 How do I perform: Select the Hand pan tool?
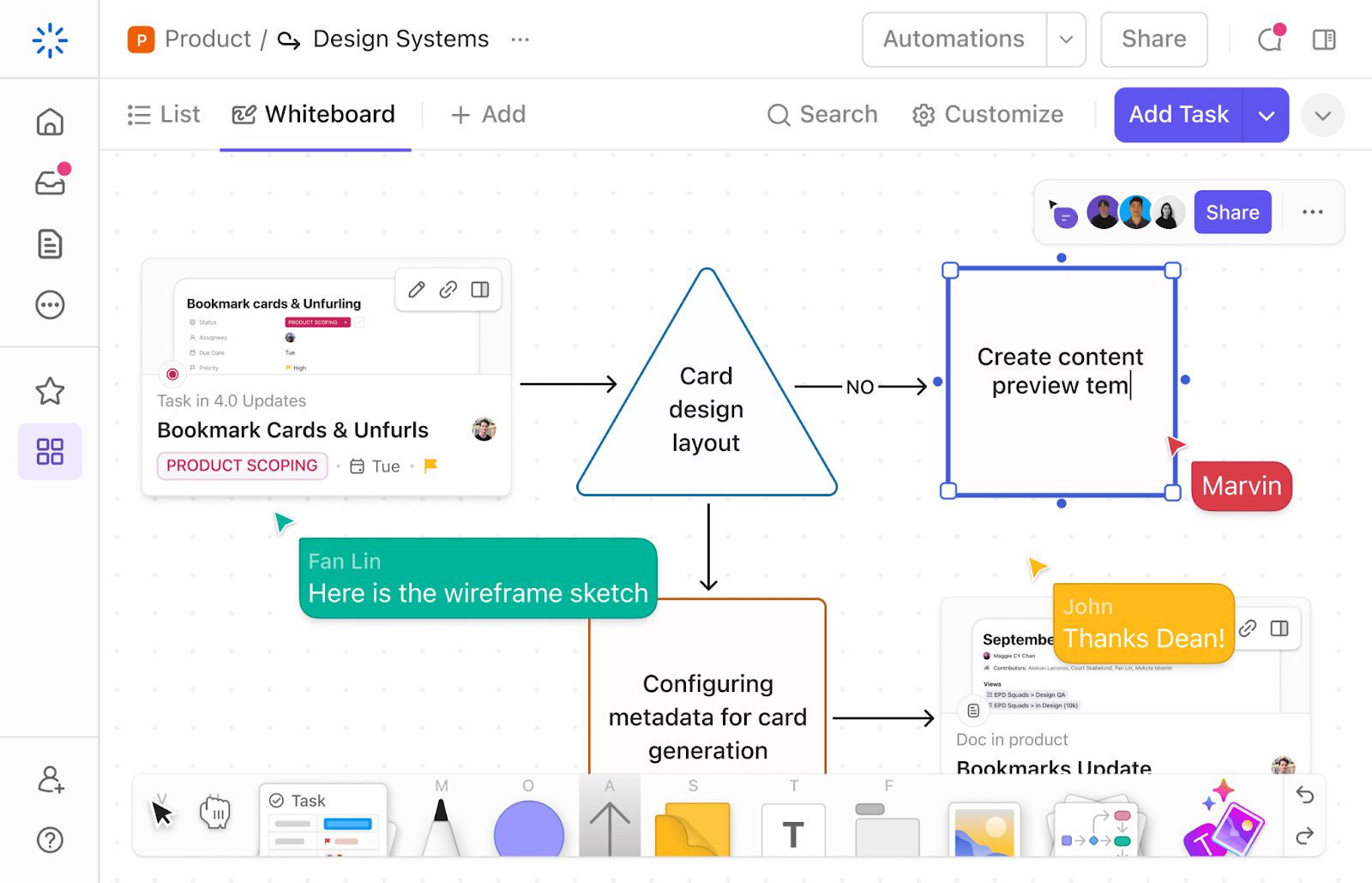(x=215, y=814)
